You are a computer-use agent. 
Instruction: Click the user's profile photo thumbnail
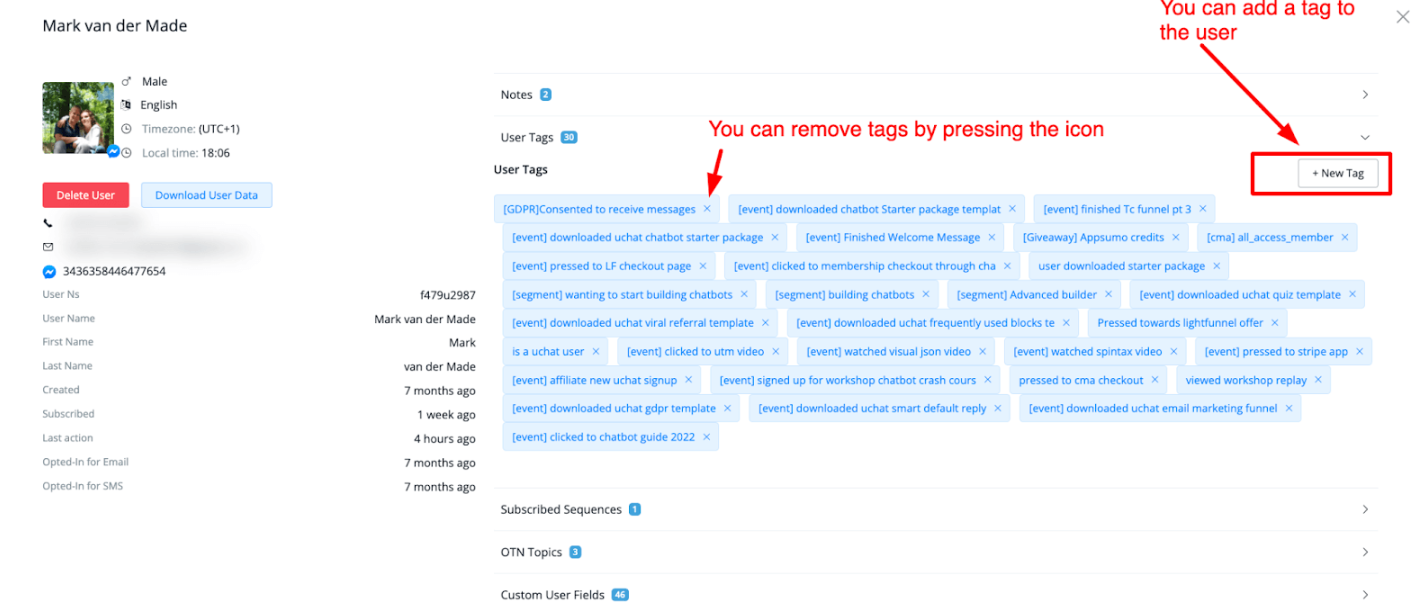(78, 117)
